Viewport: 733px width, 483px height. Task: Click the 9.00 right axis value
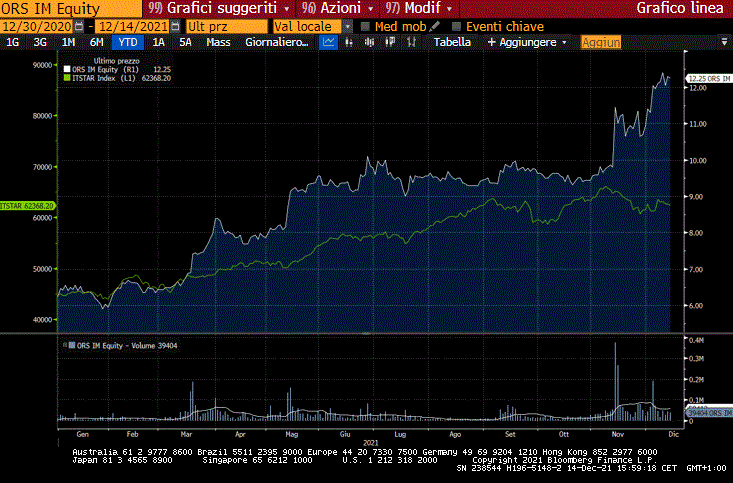(x=697, y=197)
